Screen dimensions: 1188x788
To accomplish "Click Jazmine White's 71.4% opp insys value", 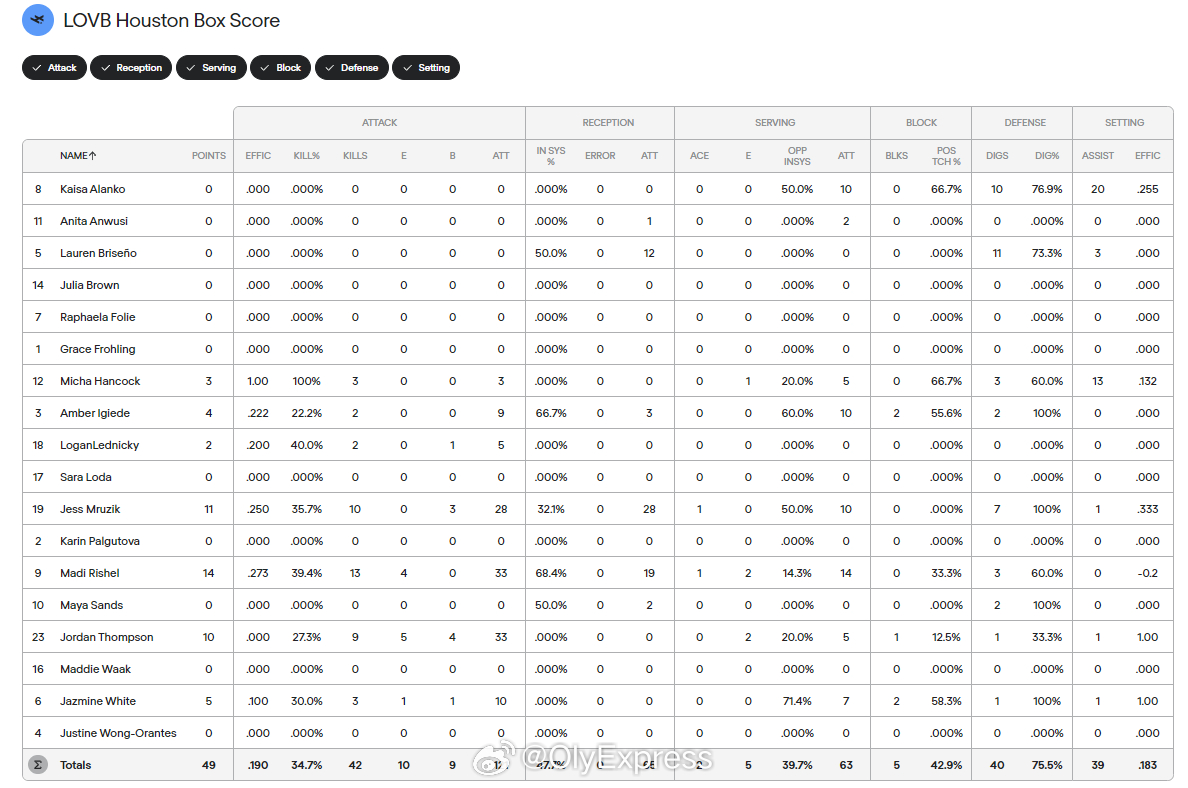I will click(797, 701).
